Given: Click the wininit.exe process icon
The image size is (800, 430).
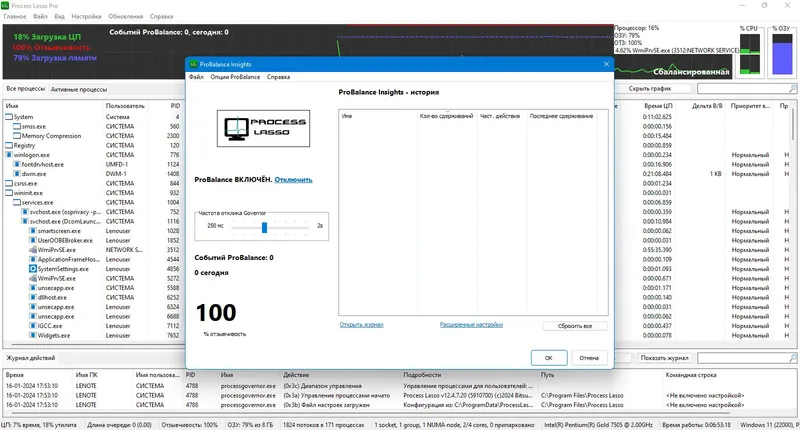Looking at the screenshot, I should 9,193.
